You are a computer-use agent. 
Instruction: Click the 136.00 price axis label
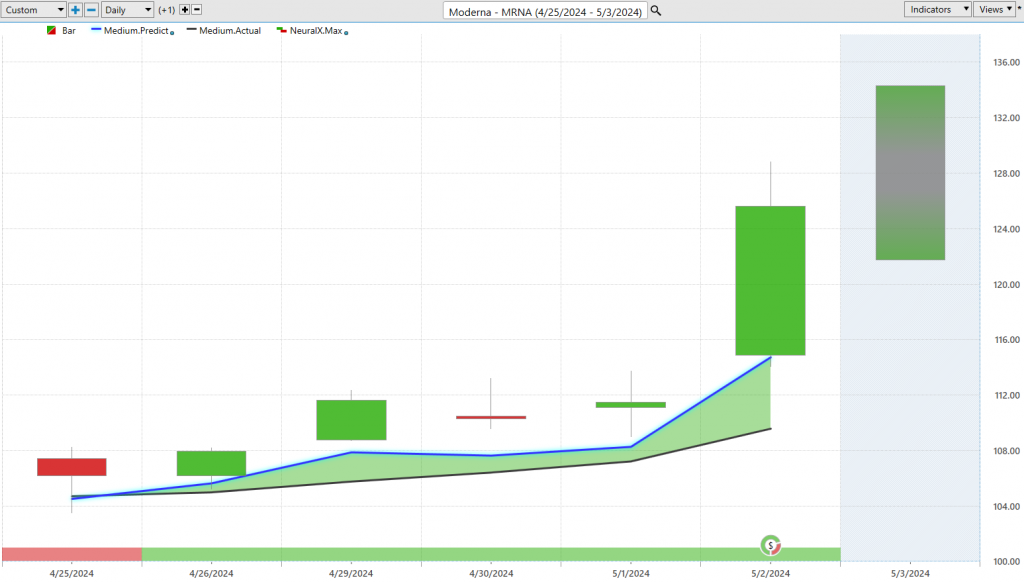tap(1006, 62)
